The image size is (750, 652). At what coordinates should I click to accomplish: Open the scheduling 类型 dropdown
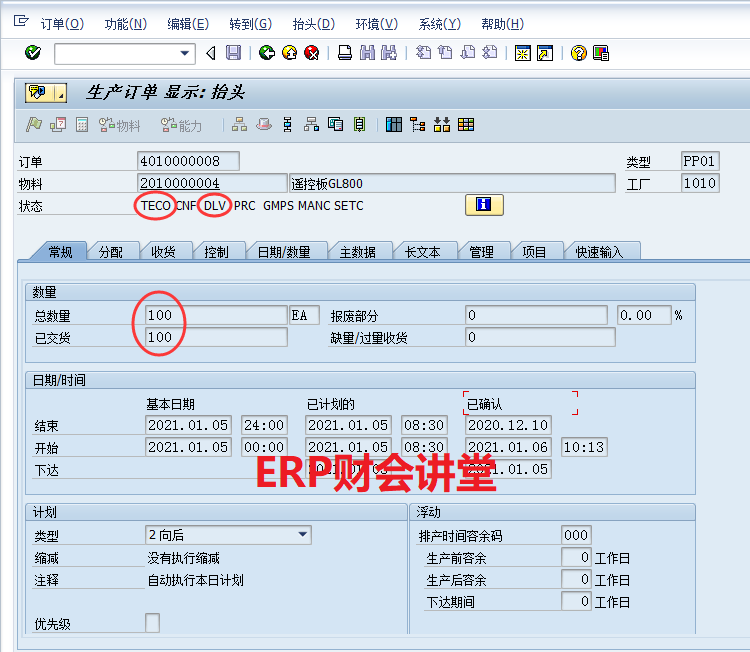click(x=303, y=535)
